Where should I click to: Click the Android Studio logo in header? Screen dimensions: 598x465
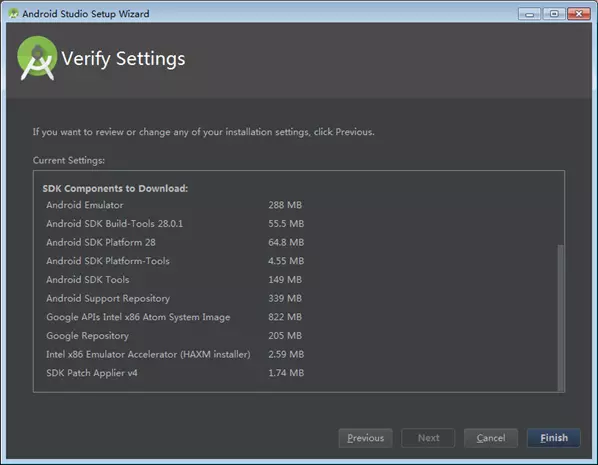click(37, 58)
